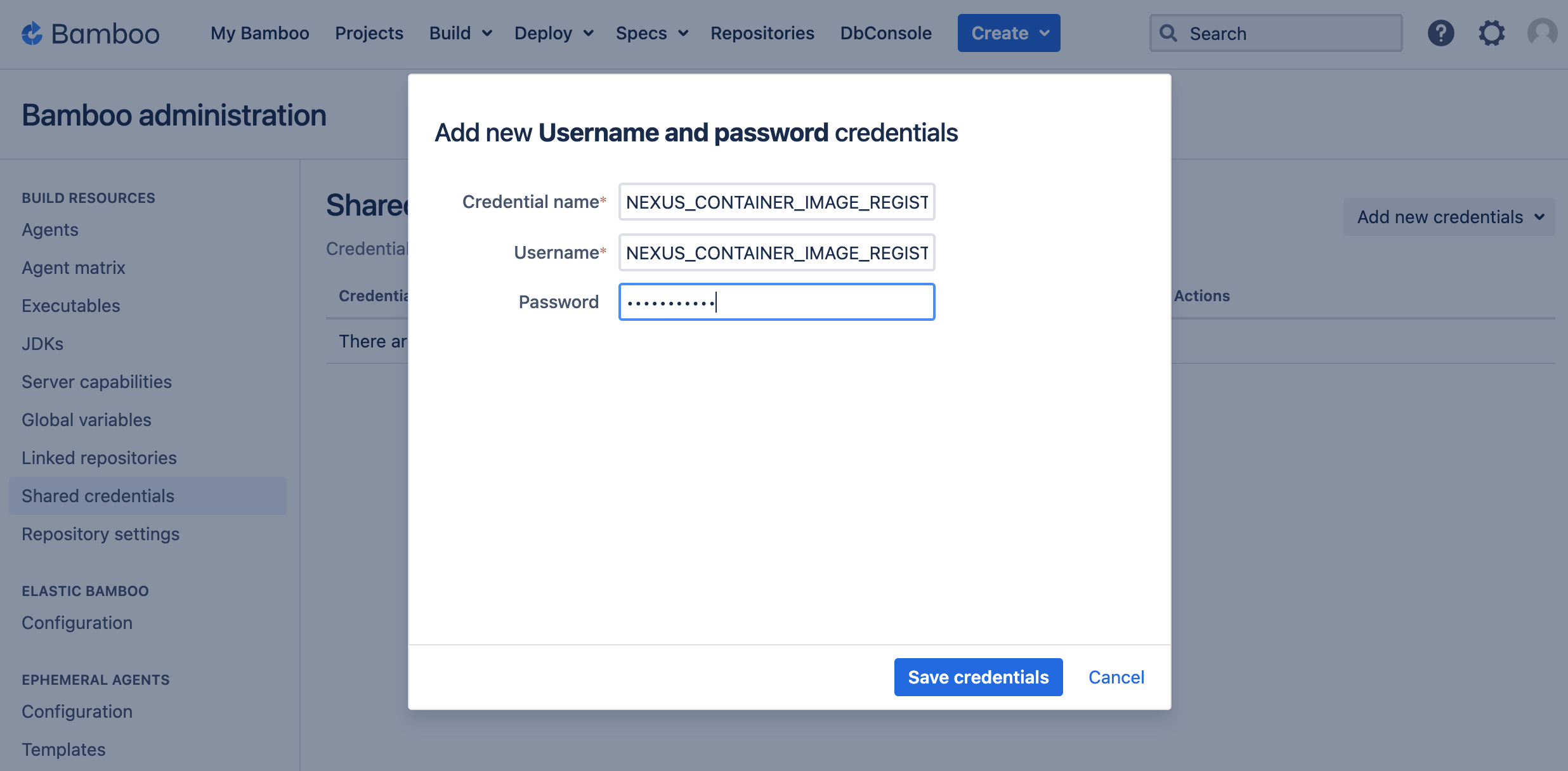
Task: Go to My Bamboo
Action: [x=260, y=33]
